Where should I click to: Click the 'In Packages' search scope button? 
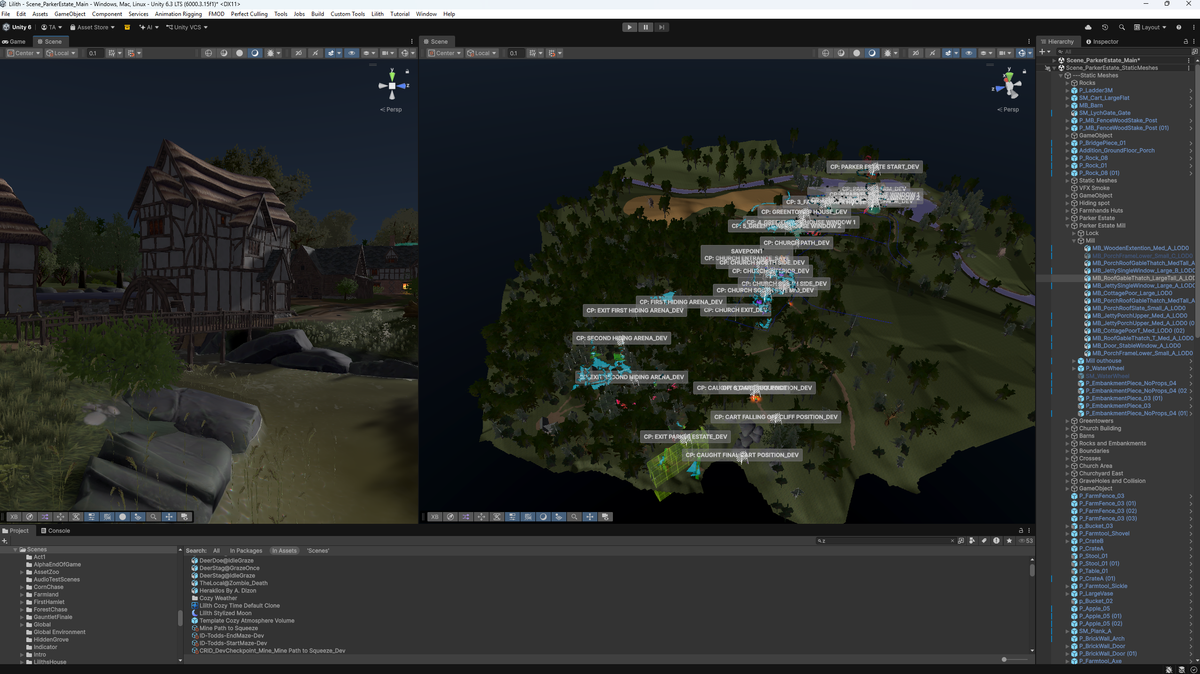pyautogui.click(x=246, y=551)
